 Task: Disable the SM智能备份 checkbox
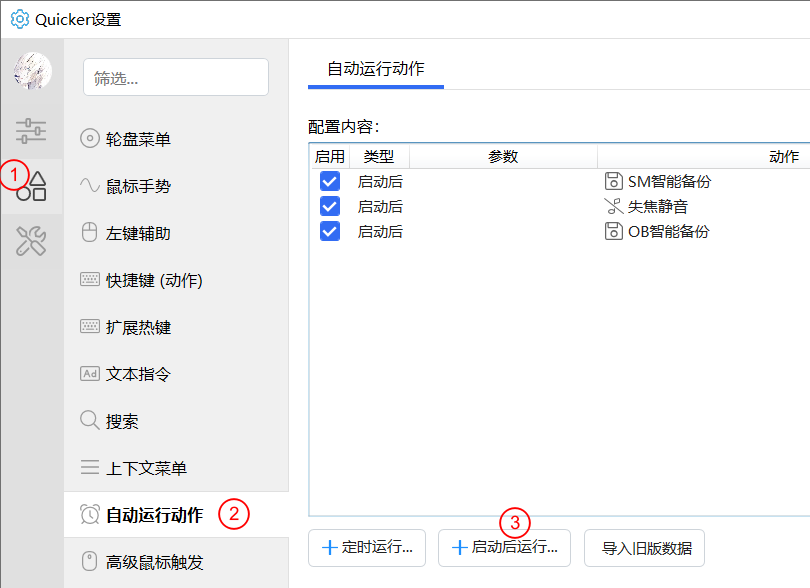pos(330,181)
